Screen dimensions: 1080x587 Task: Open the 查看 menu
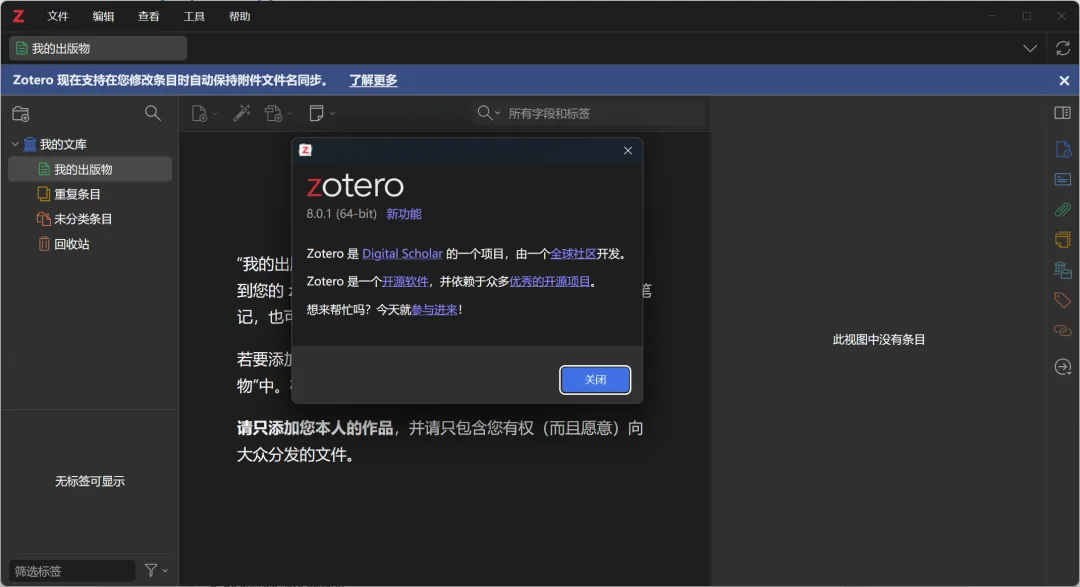pos(149,16)
